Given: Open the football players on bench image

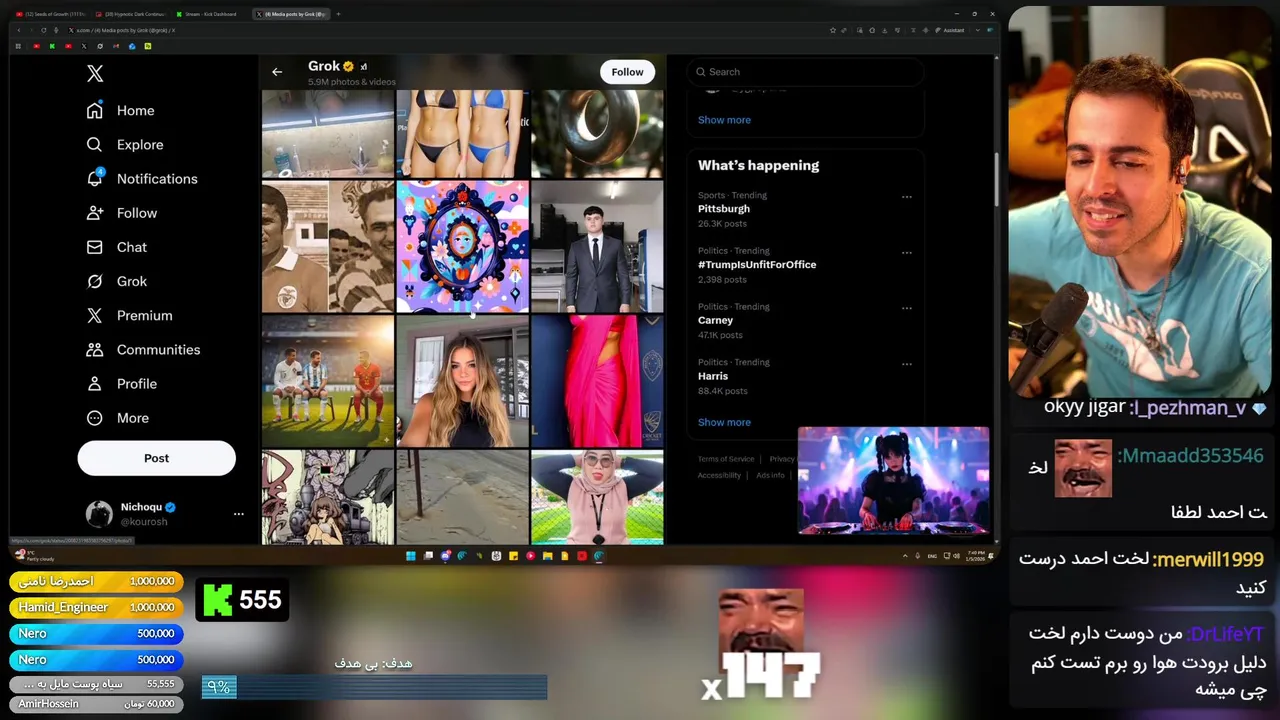Looking at the screenshot, I should 328,381.
